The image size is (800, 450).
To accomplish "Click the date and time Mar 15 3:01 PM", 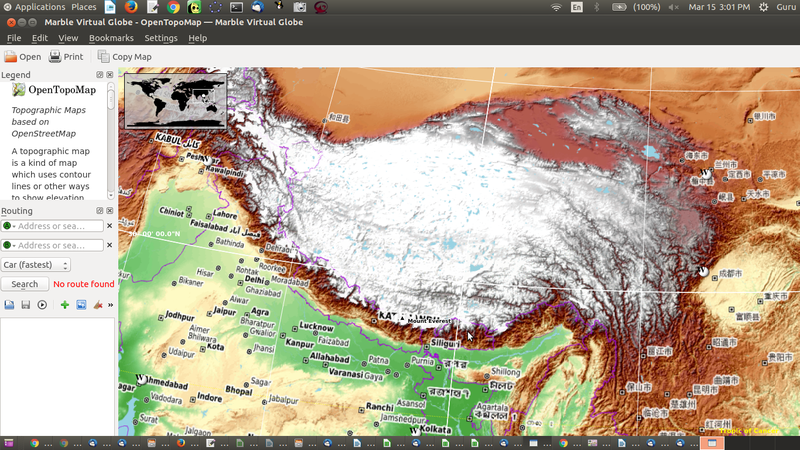I will (719, 7).
